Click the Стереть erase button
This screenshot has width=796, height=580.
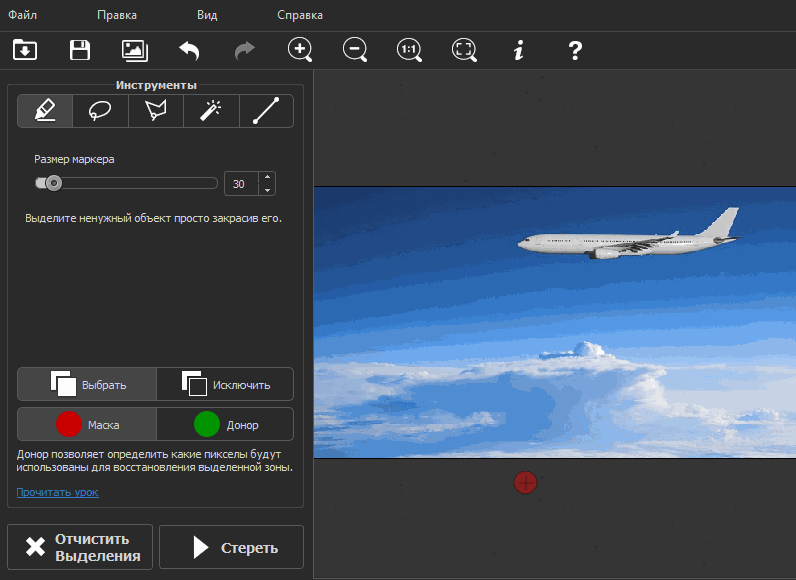(x=231, y=547)
